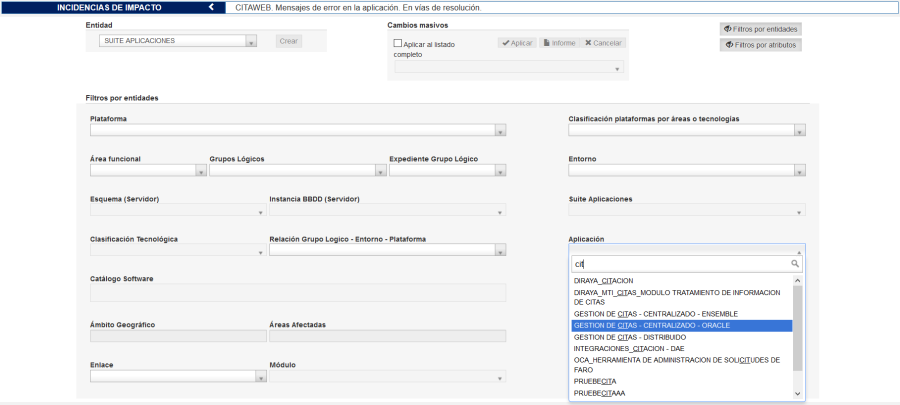Enable Aplicar al listado completo checkbox

[x=397, y=44]
